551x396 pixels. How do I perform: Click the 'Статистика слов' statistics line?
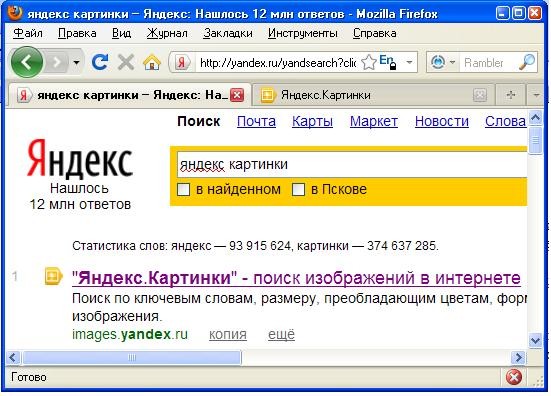(x=255, y=246)
